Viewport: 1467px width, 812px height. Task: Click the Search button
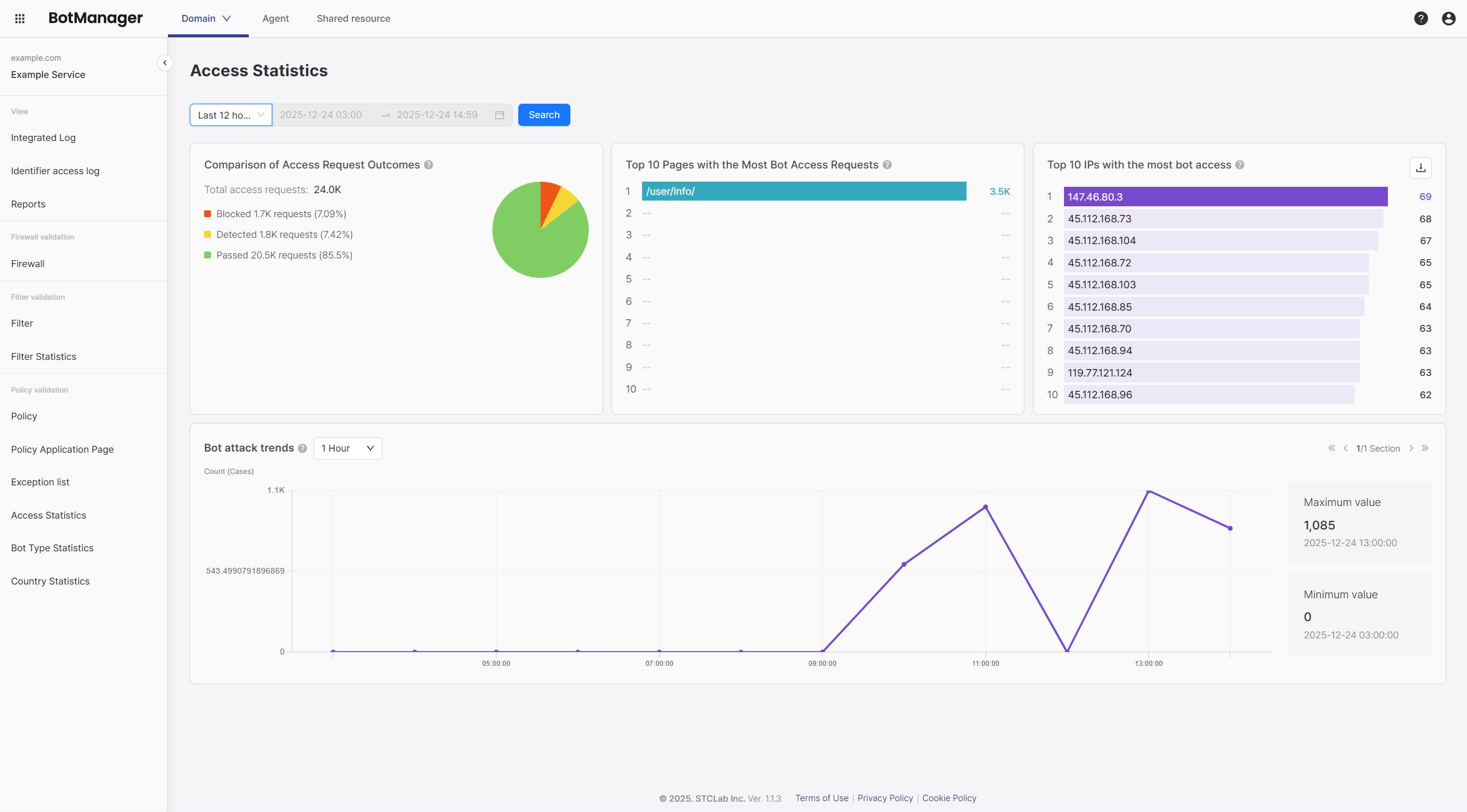(x=543, y=115)
